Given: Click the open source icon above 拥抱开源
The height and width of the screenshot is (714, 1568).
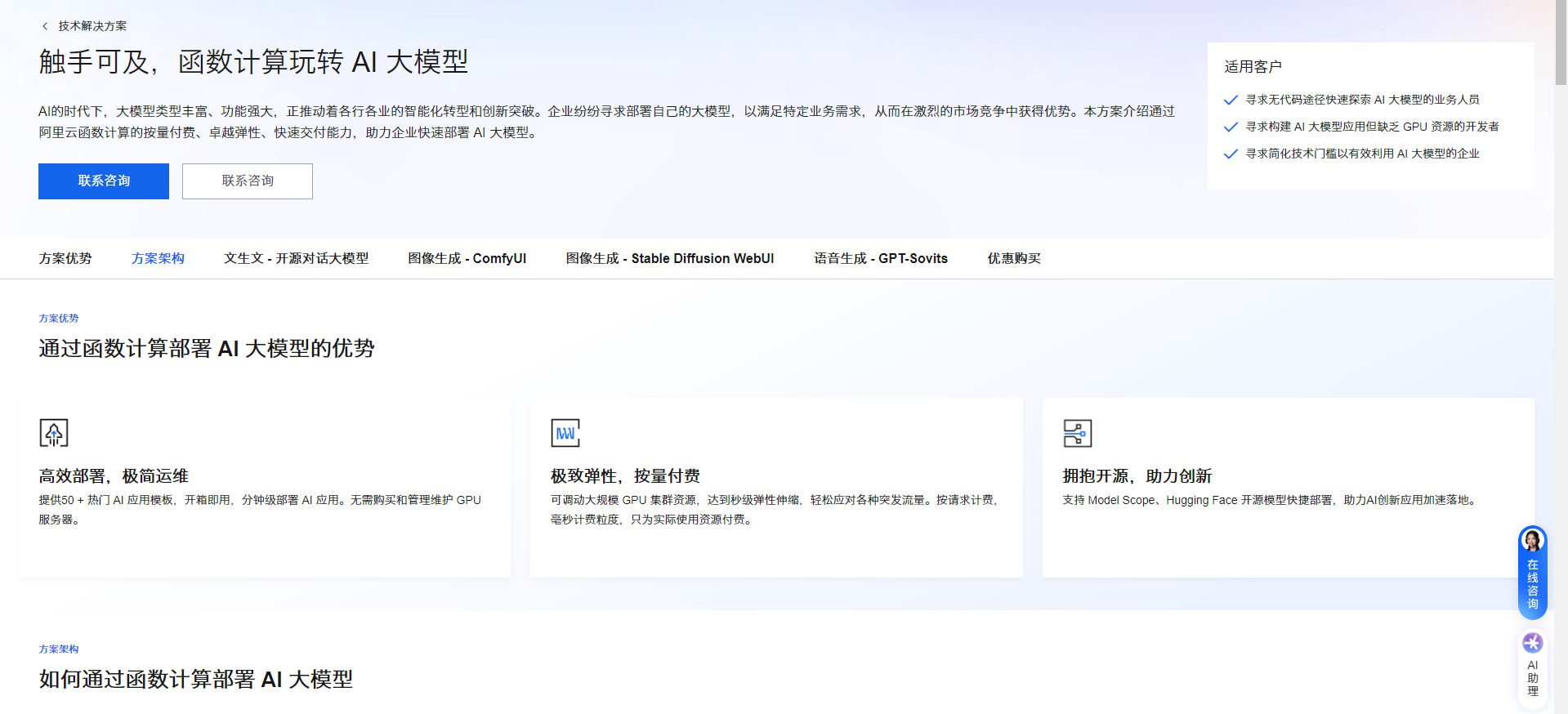Looking at the screenshot, I should click(1077, 433).
